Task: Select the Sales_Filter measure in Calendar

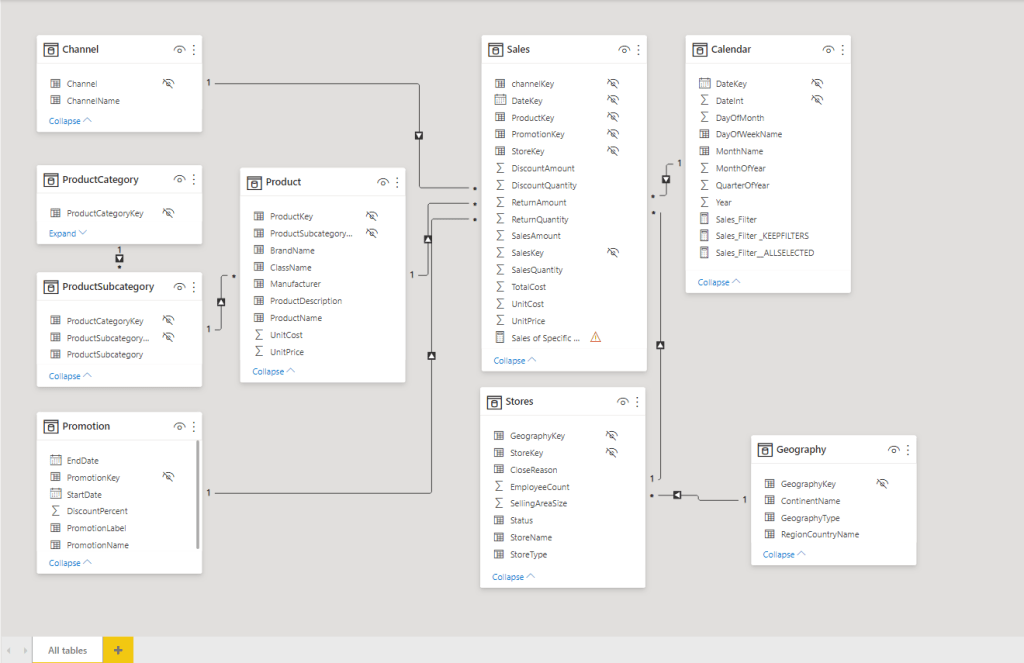Action: pyautogui.click(x=736, y=219)
